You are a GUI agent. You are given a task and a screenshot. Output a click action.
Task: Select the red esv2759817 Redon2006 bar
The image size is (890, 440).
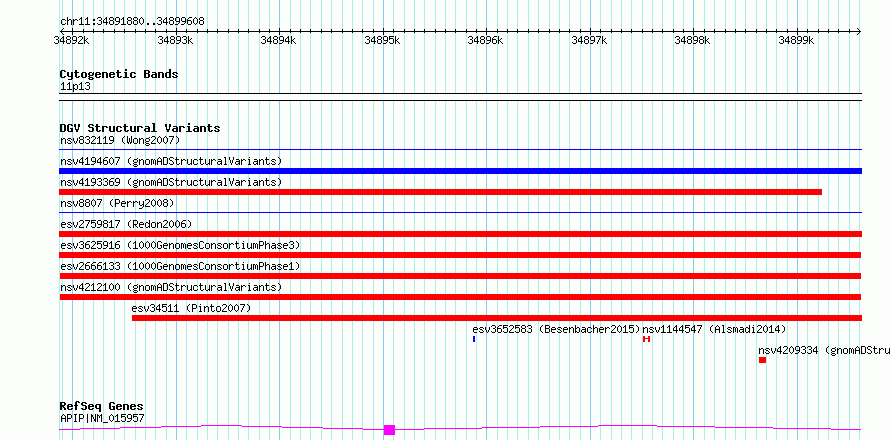(461, 234)
